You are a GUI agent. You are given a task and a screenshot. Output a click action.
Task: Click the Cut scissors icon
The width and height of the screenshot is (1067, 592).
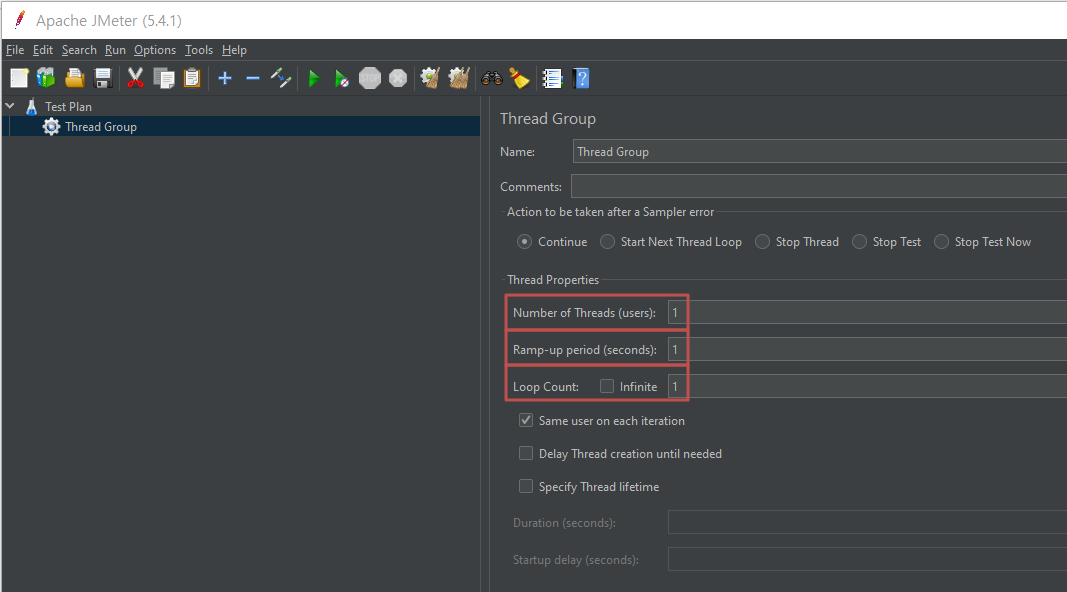tap(135, 78)
